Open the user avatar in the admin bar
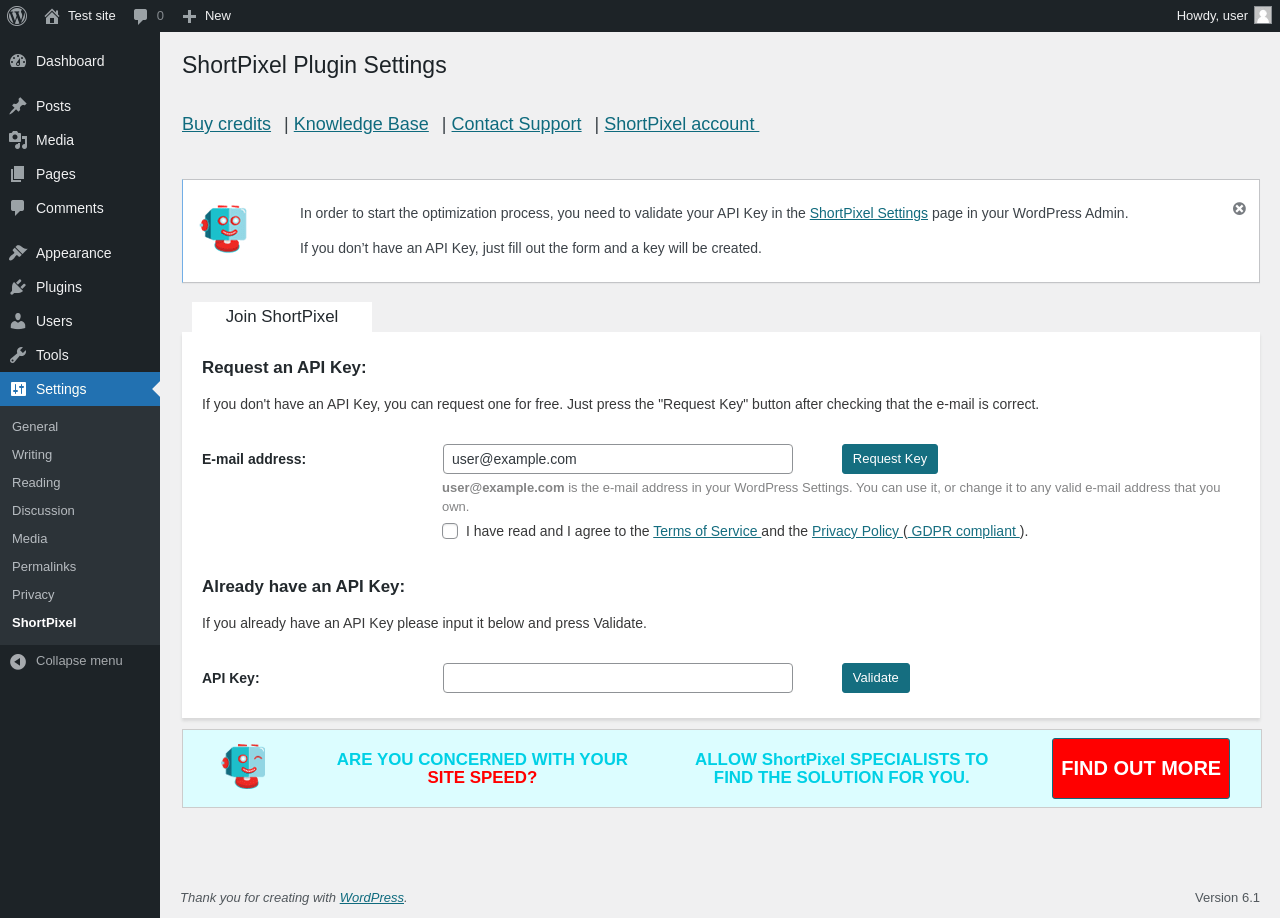 [1263, 15]
